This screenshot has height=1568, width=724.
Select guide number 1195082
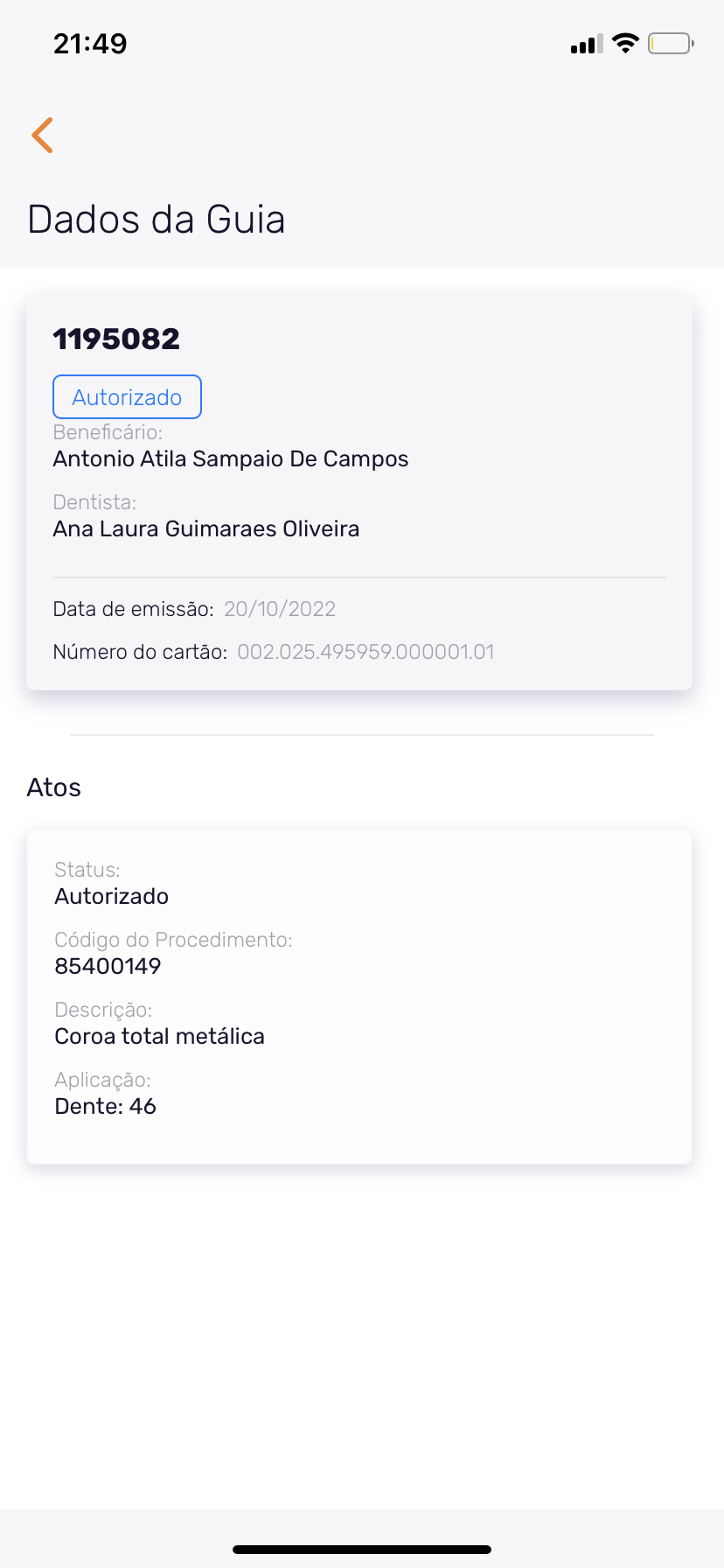(116, 339)
